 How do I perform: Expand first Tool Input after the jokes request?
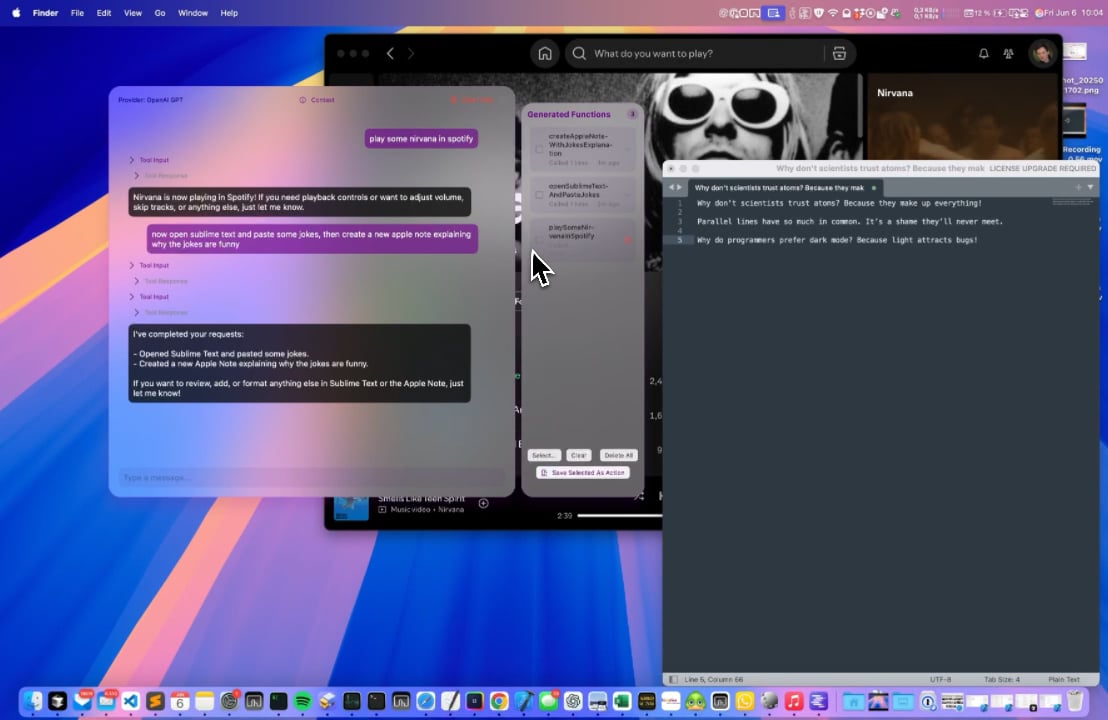tap(149, 265)
